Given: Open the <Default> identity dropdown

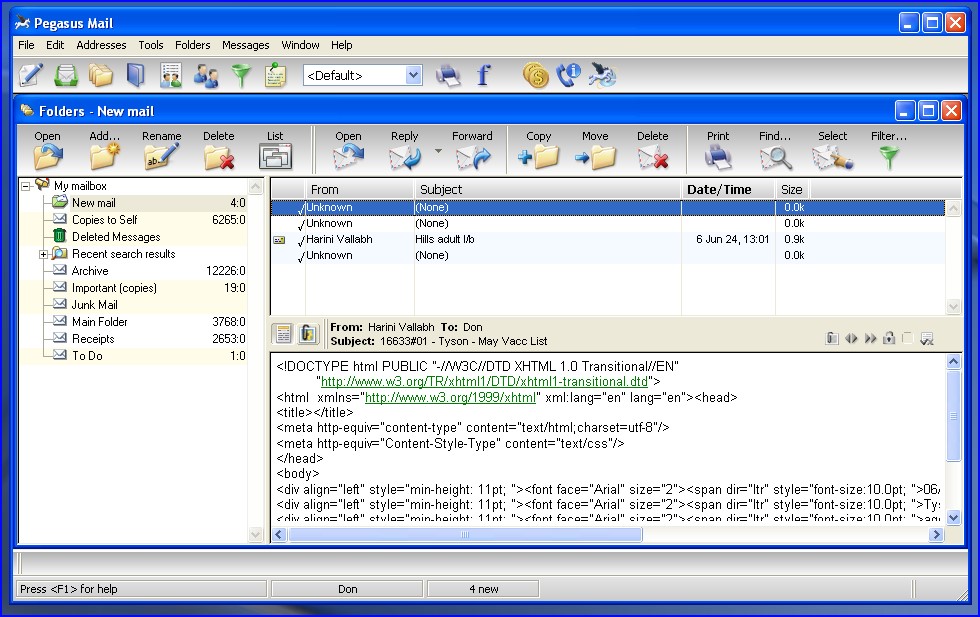Looking at the screenshot, I should pyautogui.click(x=414, y=75).
